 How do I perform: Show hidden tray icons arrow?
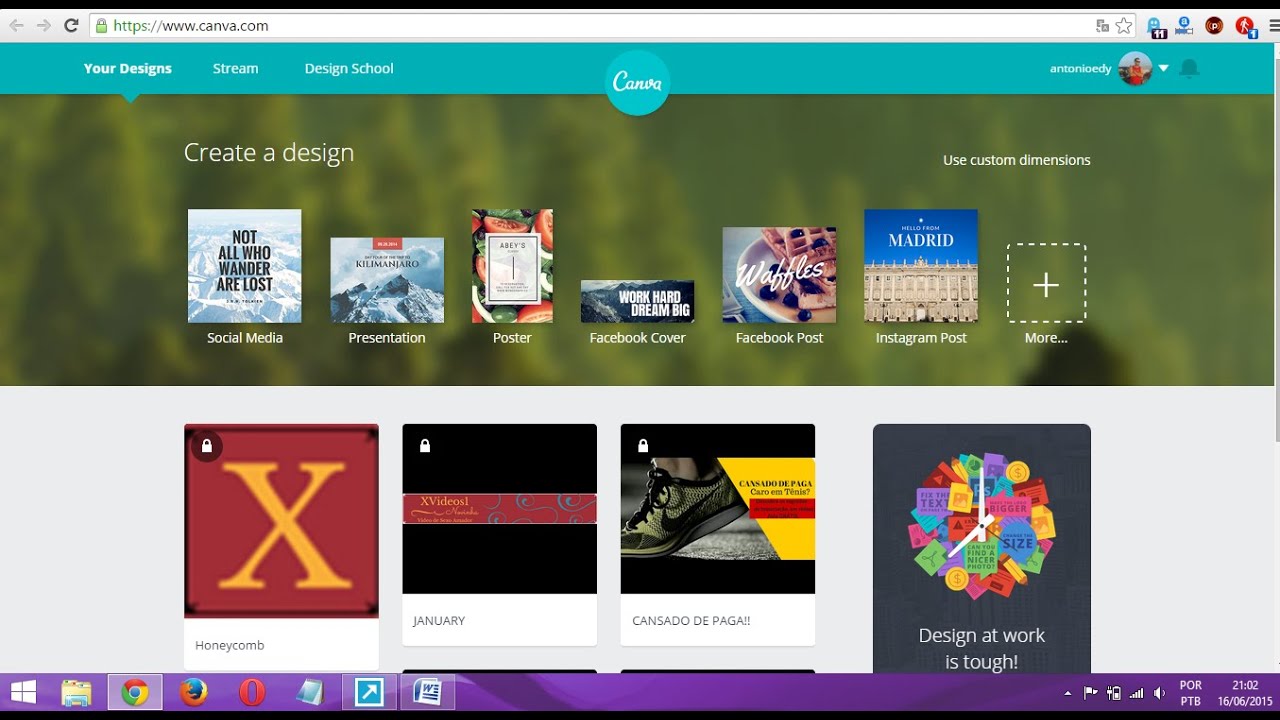pyautogui.click(x=1068, y=693)
